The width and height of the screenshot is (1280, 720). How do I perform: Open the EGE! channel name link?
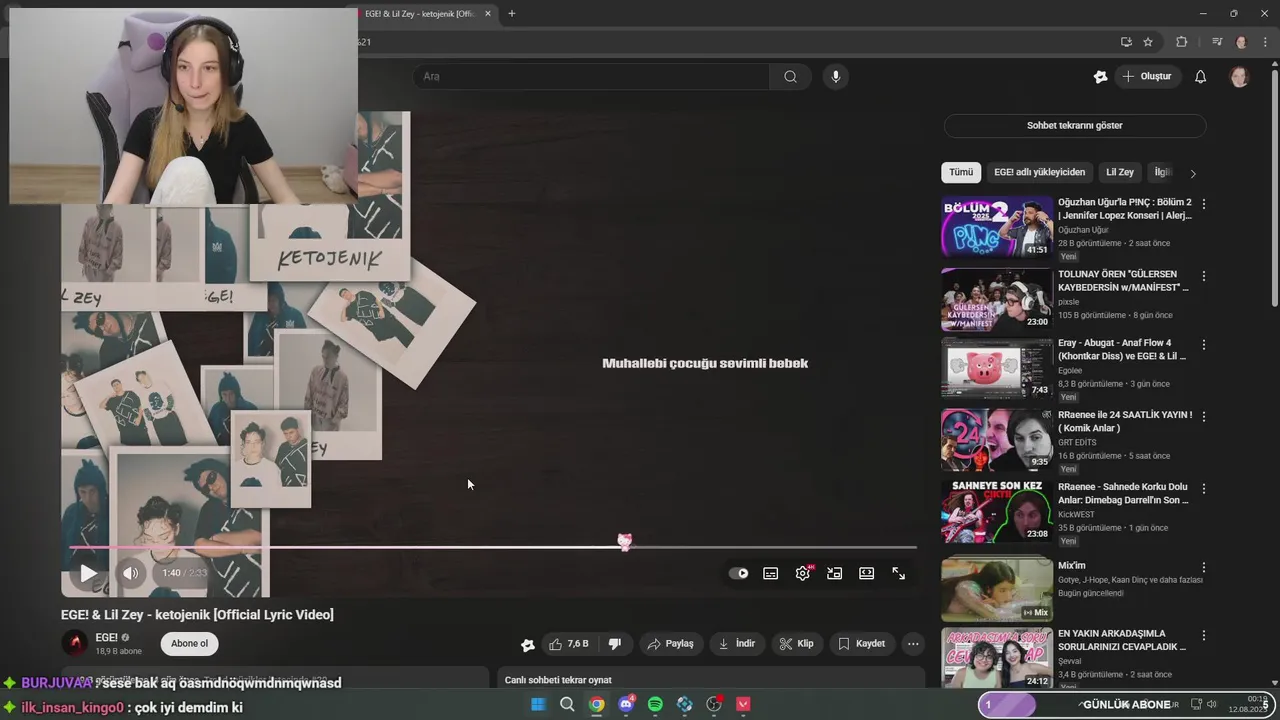pos(106,637)
